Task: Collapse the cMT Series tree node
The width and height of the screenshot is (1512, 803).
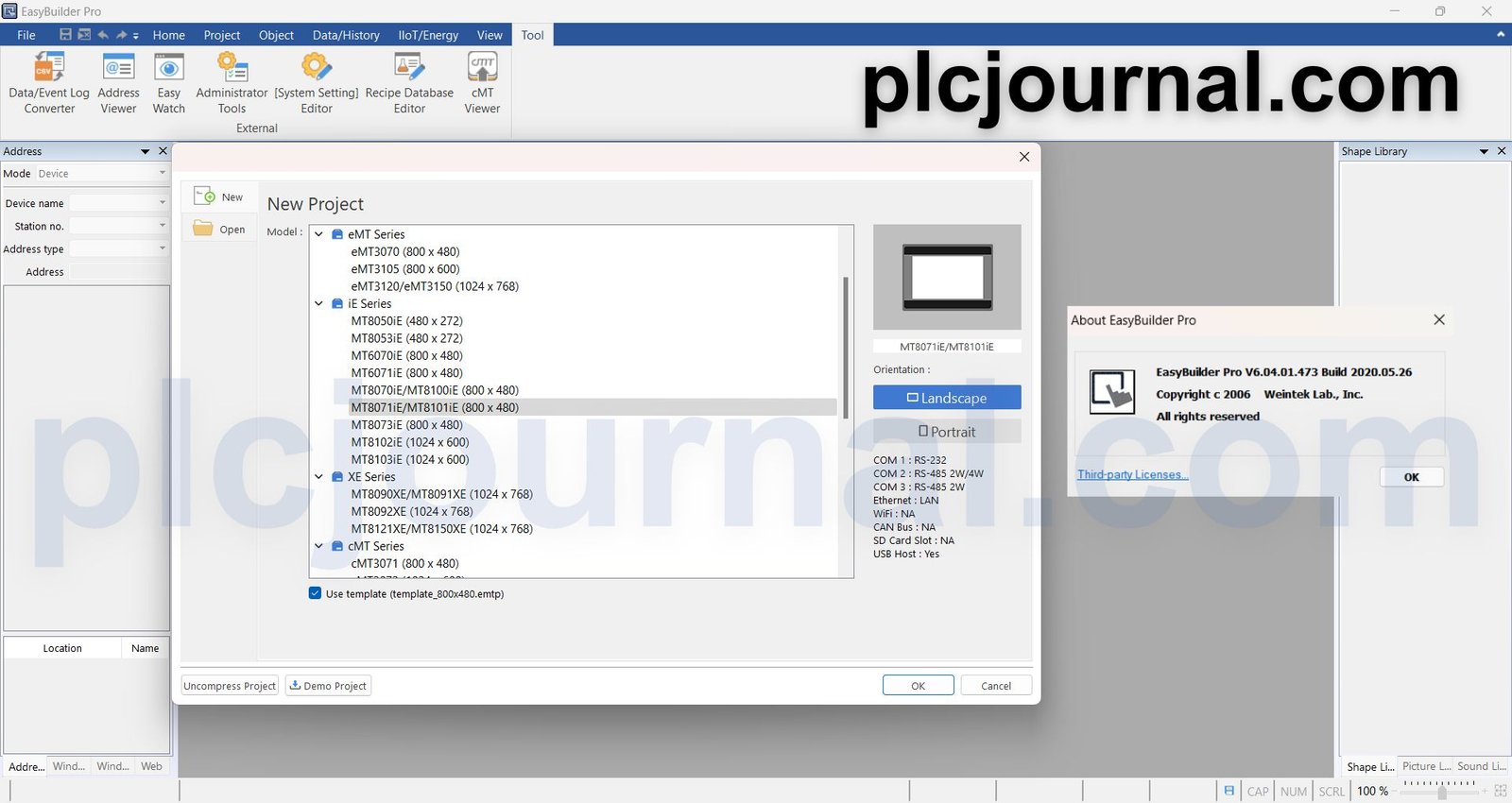Action: pos(318,546)
